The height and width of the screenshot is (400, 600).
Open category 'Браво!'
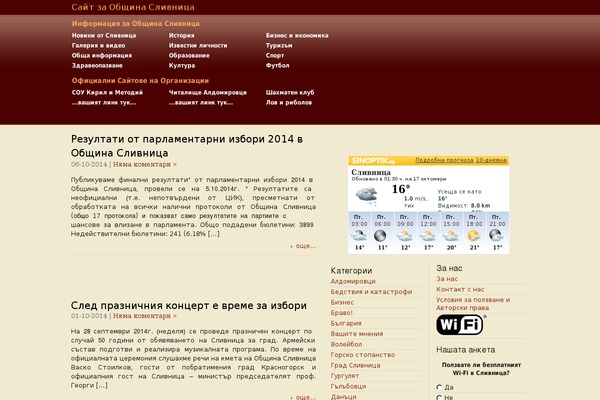coord(341,313)
